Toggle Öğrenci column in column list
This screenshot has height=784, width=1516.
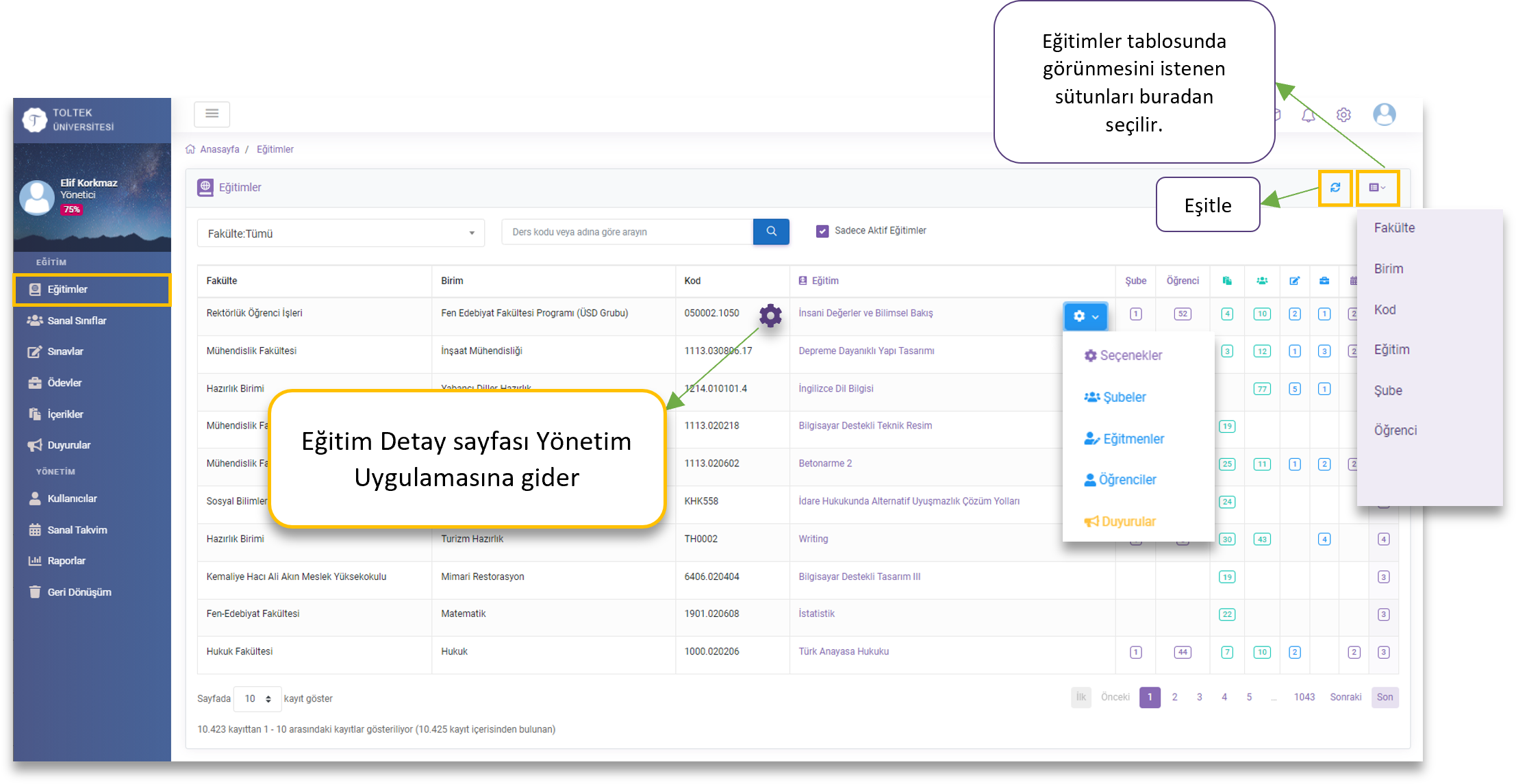[x=1395, y=431]
